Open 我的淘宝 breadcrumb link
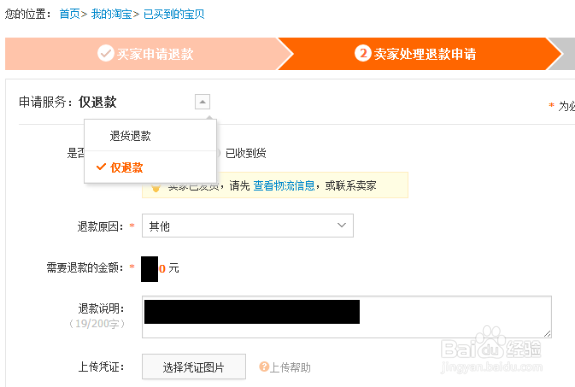This screenshot has height=387, width=575. (x=111, y=14)
